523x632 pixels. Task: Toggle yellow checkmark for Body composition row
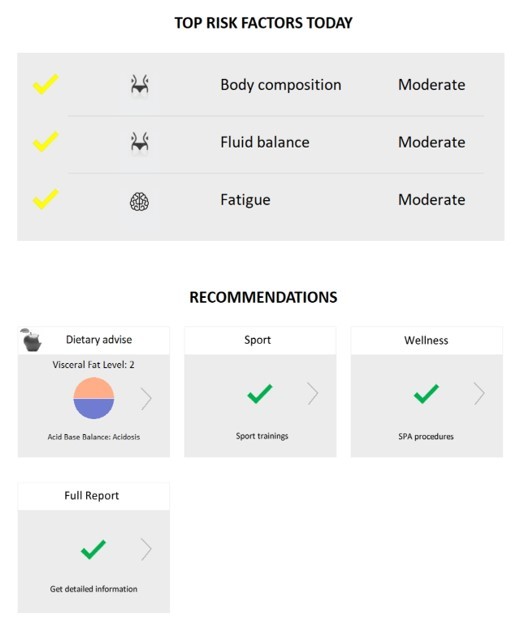(46, 84)
